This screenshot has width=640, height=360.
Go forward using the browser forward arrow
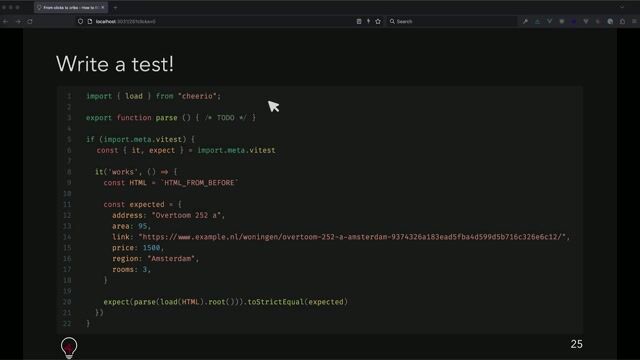[18, 21]
